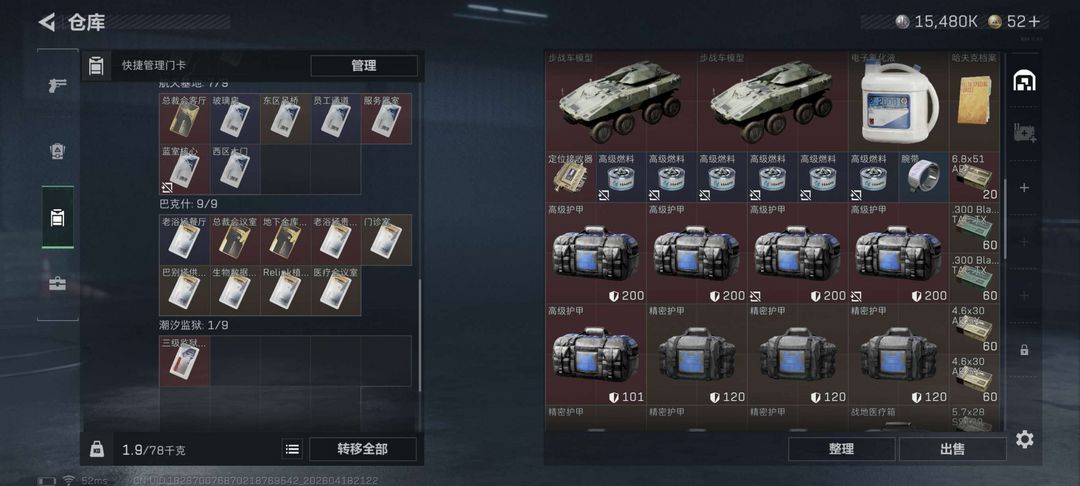Viewport: 1080px width, 486px height.
Task: Open the briefcase sidebar category
Action: [x=57, y=283]
